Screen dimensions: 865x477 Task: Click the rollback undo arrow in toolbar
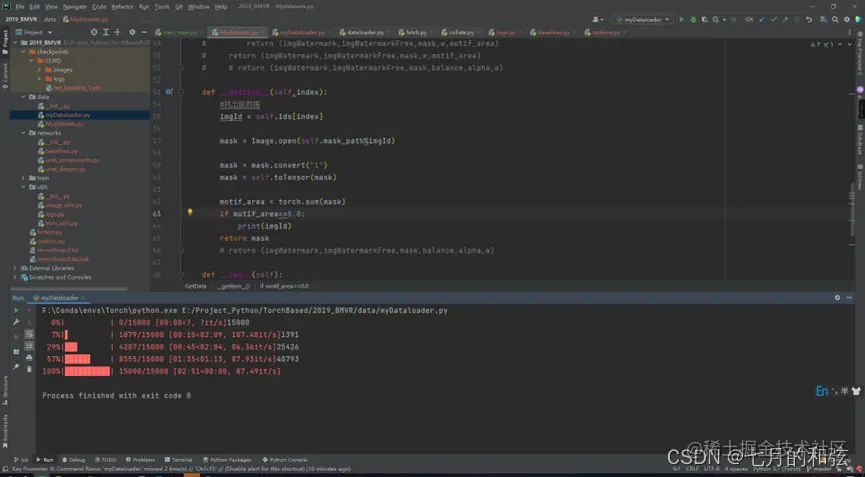point(809,19)
